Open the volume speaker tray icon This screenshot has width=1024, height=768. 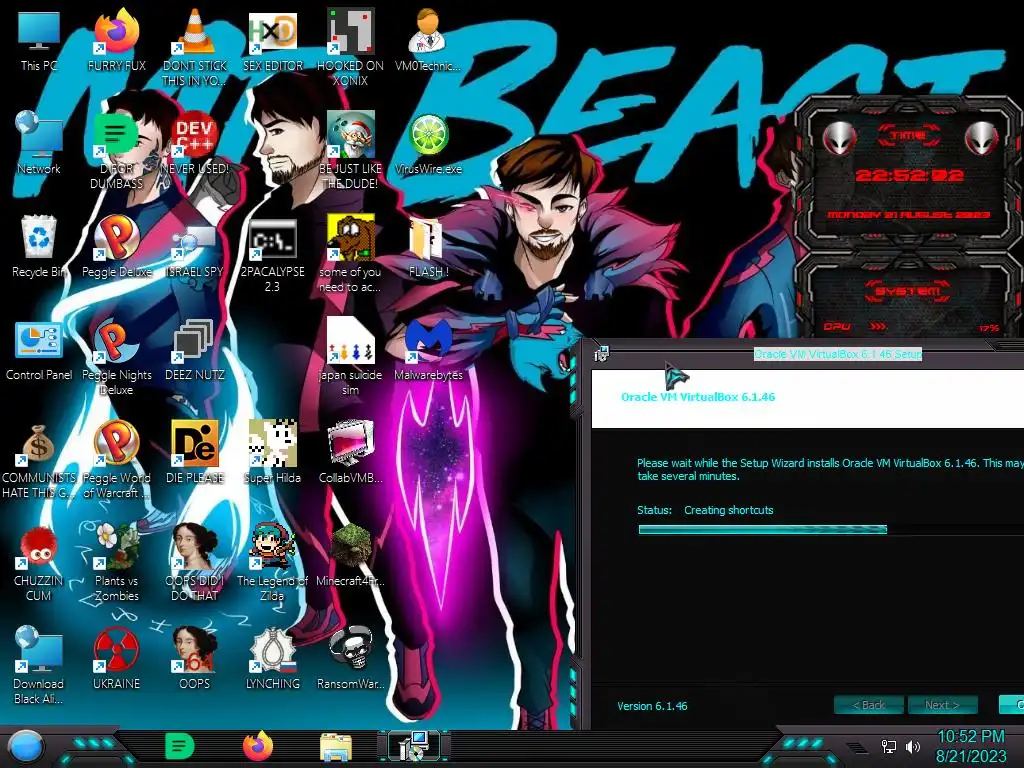pos(913,746)
